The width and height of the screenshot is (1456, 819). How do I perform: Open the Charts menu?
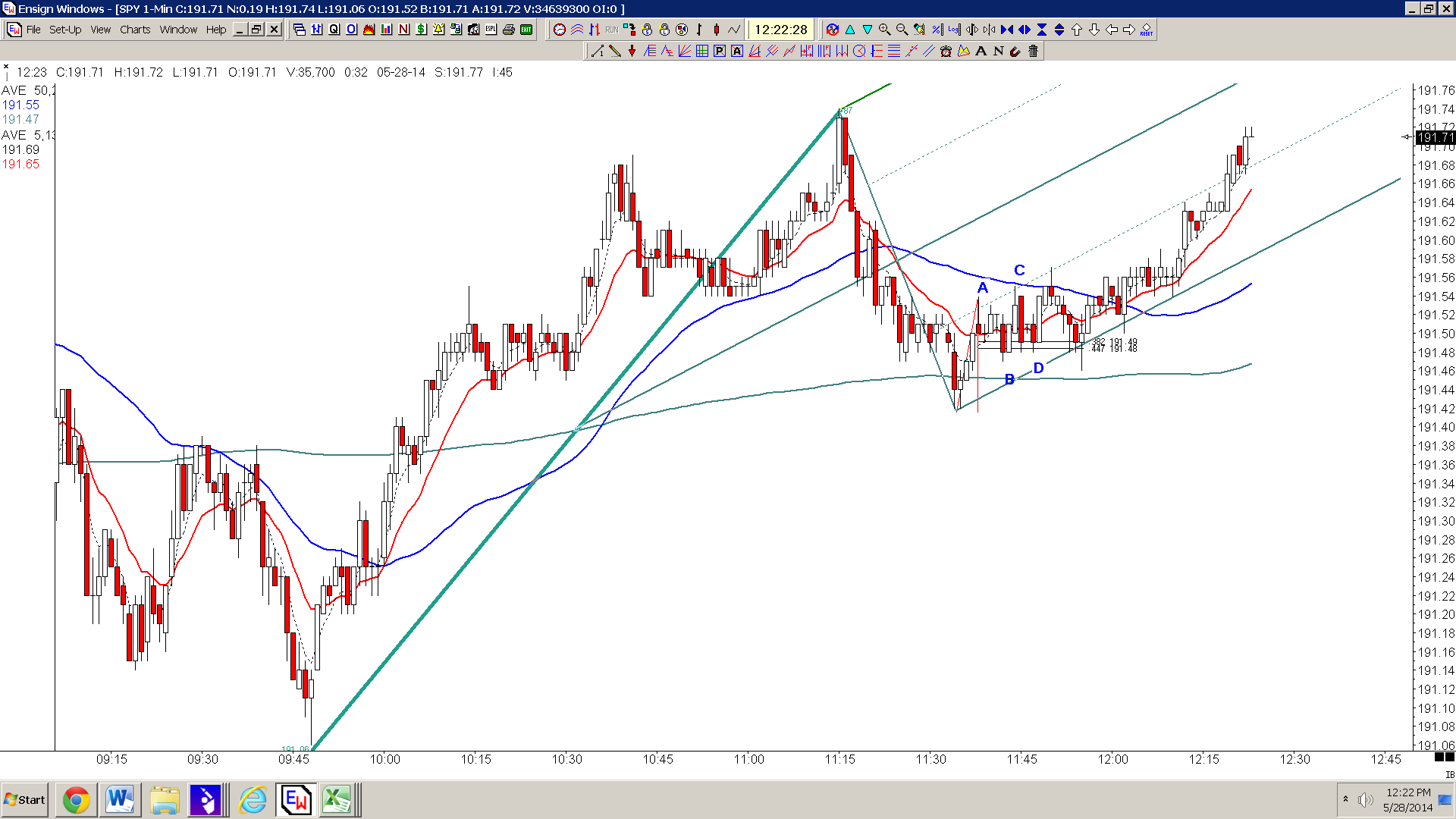[135, 30]
